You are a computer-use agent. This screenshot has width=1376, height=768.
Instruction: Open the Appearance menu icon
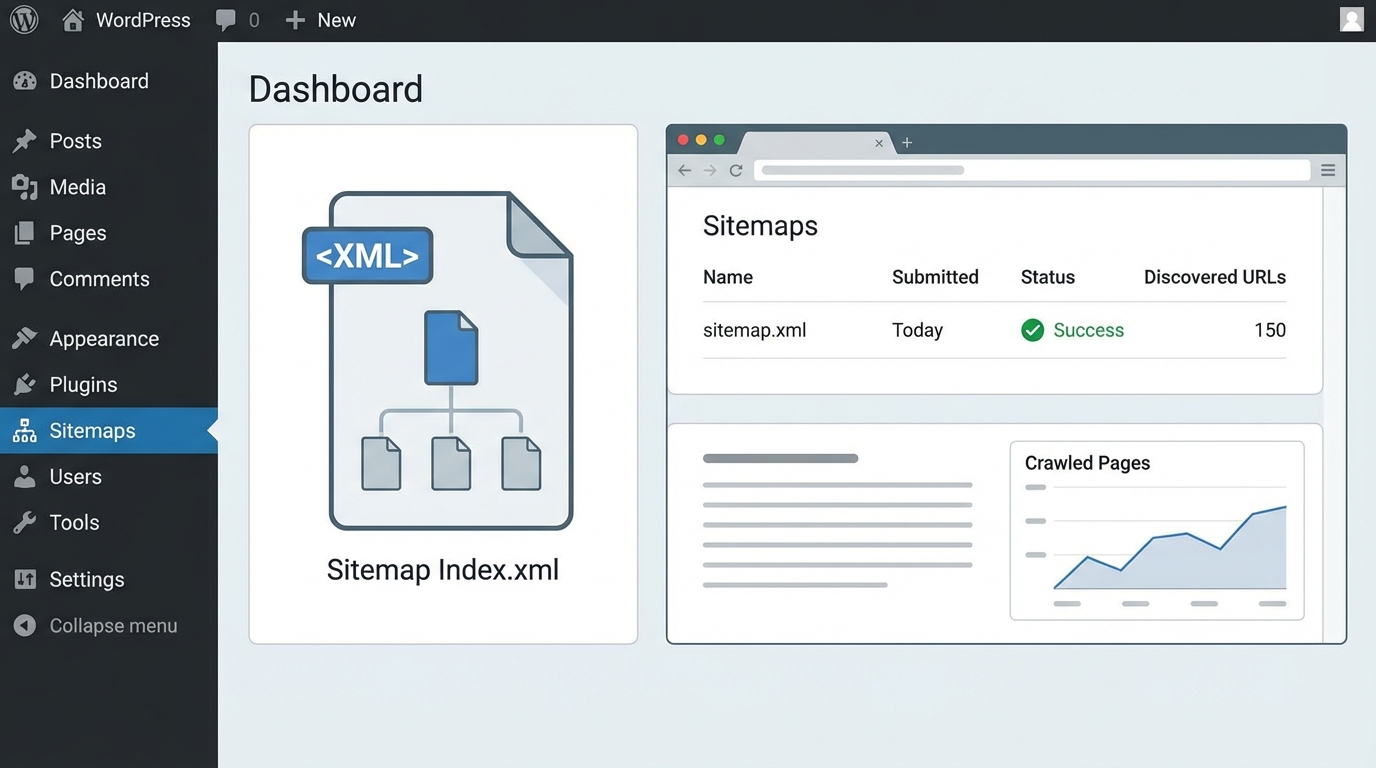point(25,338)
